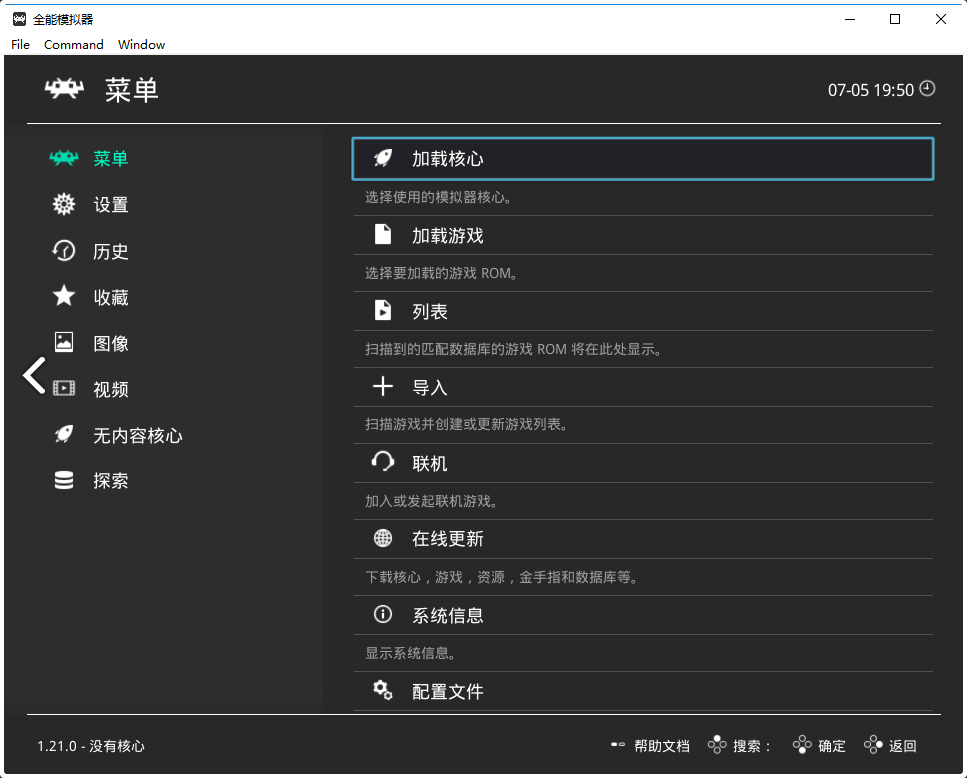Click the clock icon next to the time
The height and width of the screenshot is (778, 967).
(x=927, y=89)
